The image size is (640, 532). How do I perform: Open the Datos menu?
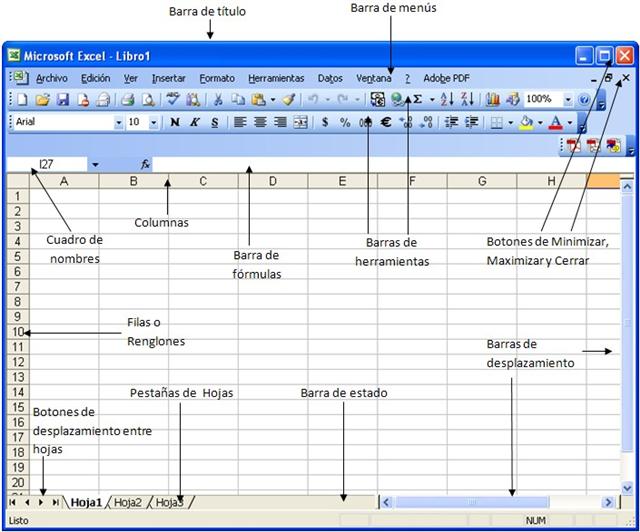pos(330,78)
